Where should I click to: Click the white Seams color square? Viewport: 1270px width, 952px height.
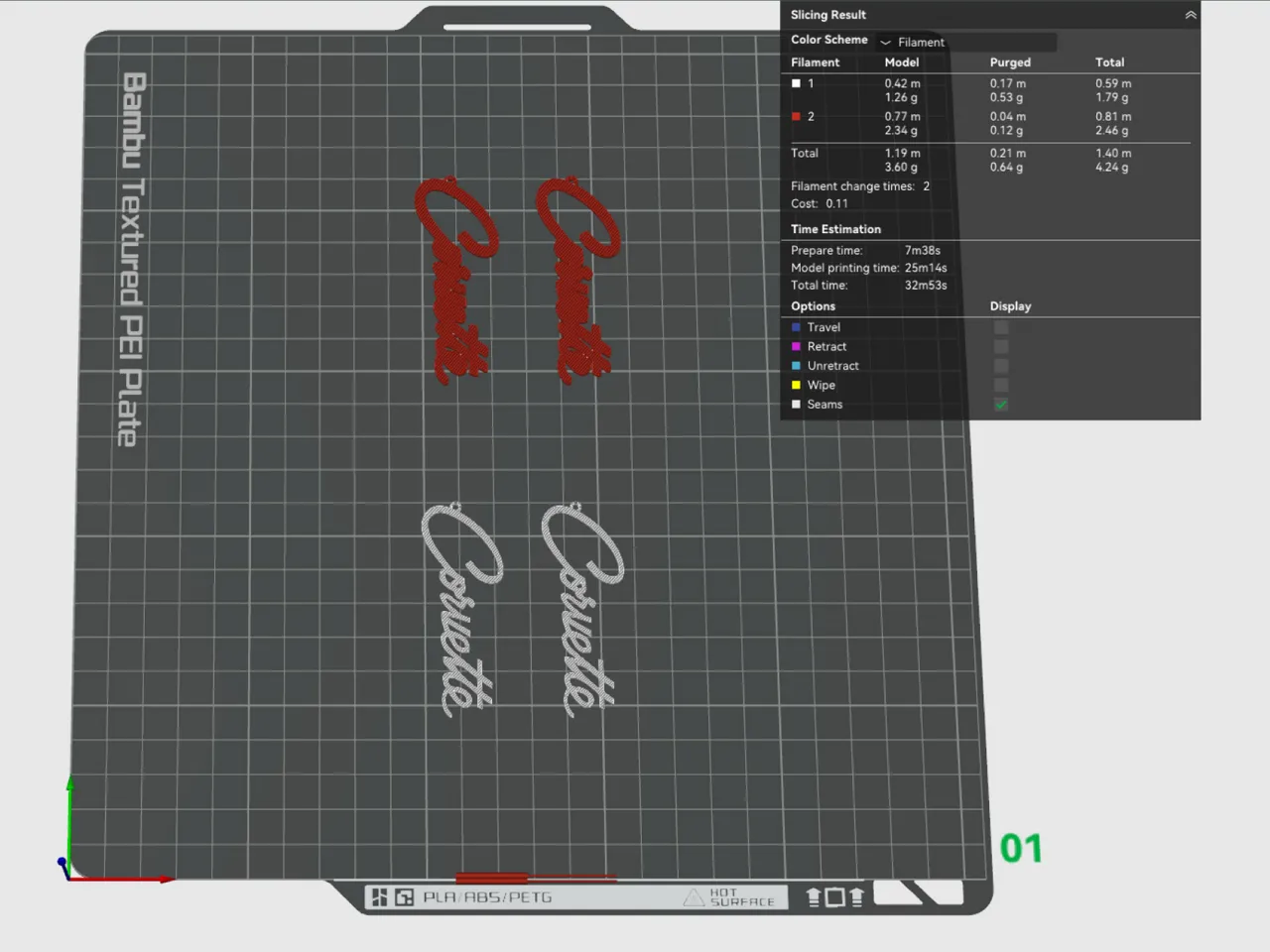tap(796, 405)
